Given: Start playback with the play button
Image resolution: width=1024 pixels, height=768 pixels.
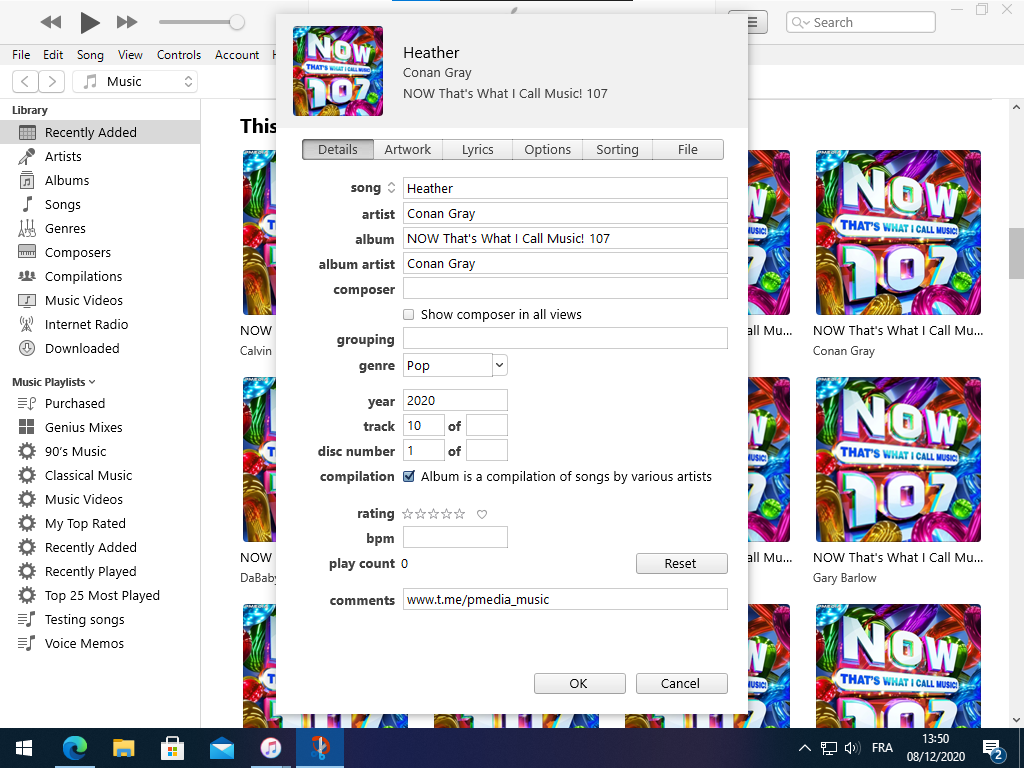Looking at the screenshot, I should pyautogui.click(x=89, y=22).
